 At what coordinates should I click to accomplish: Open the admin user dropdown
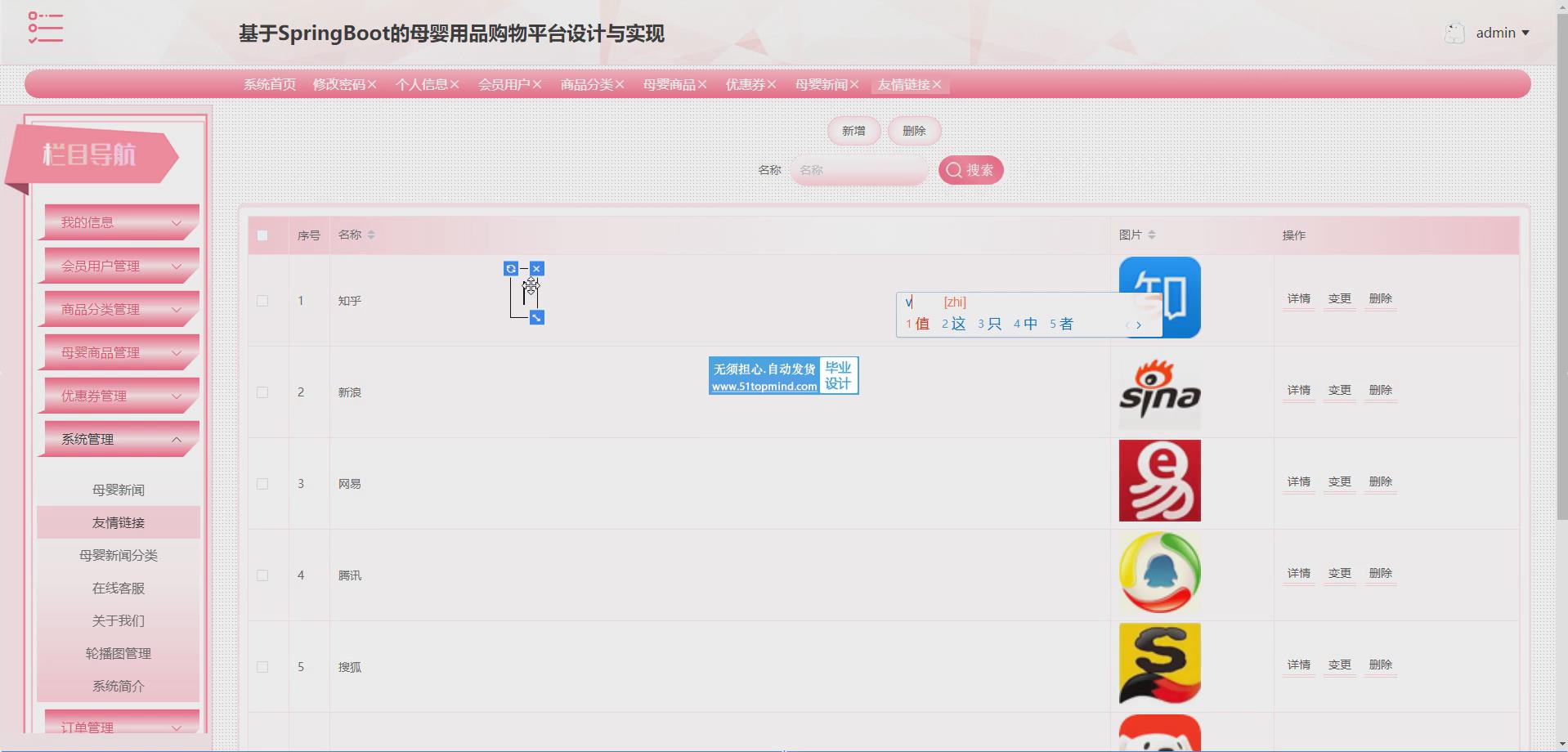[1503, 33]
